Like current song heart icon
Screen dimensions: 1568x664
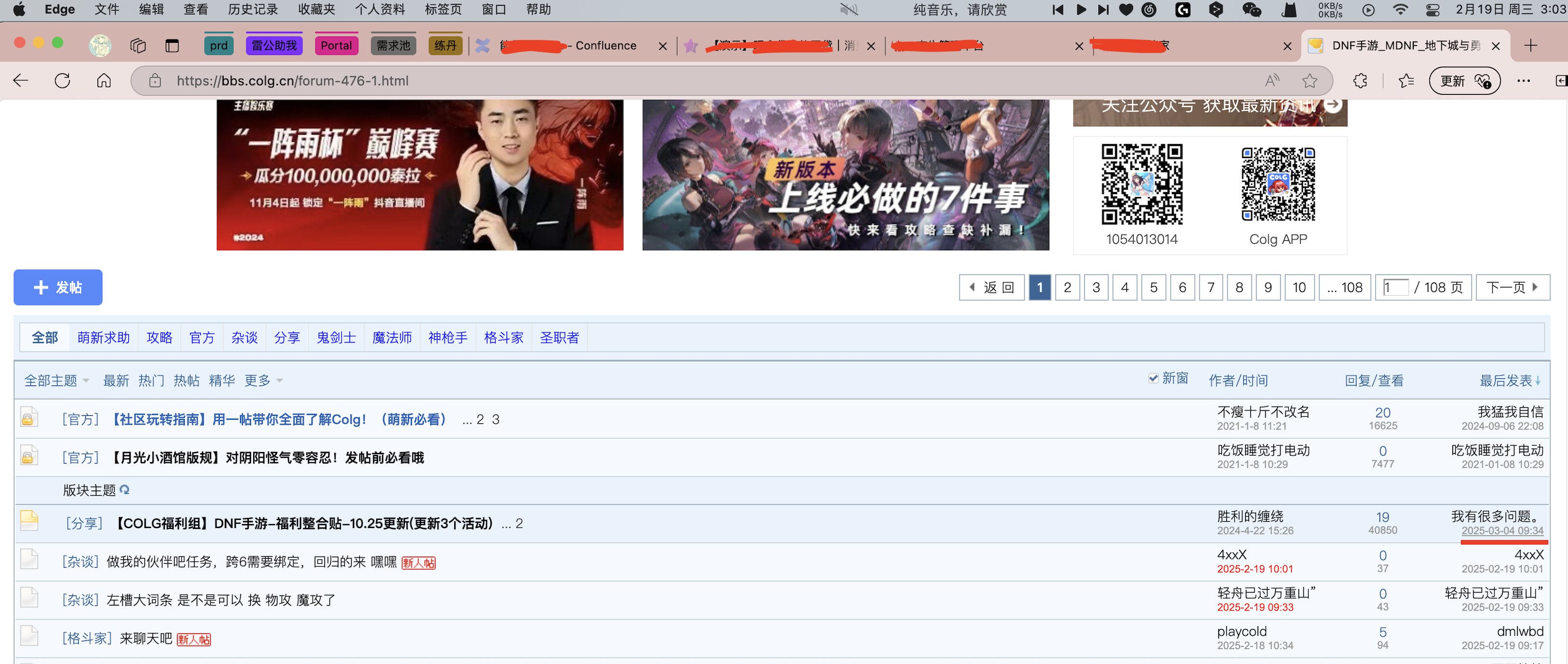coord(1126,10)
